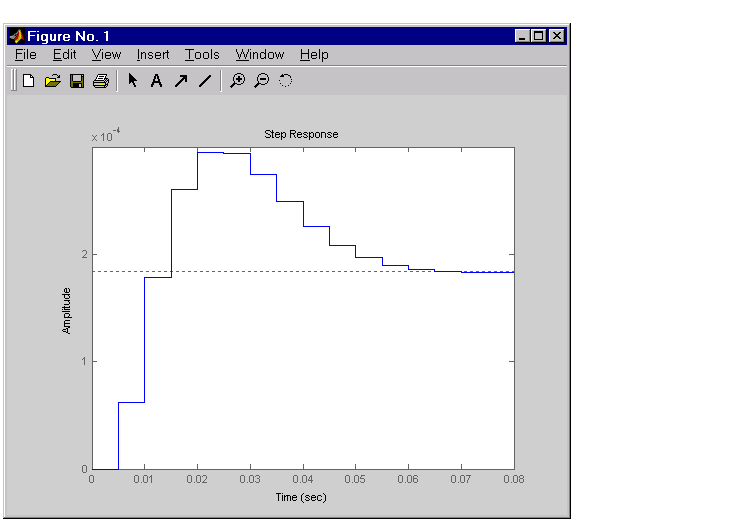
Task: Click the 'Amplitude' y-axis label
Action: pyautogui.click(x=66, y=310)
